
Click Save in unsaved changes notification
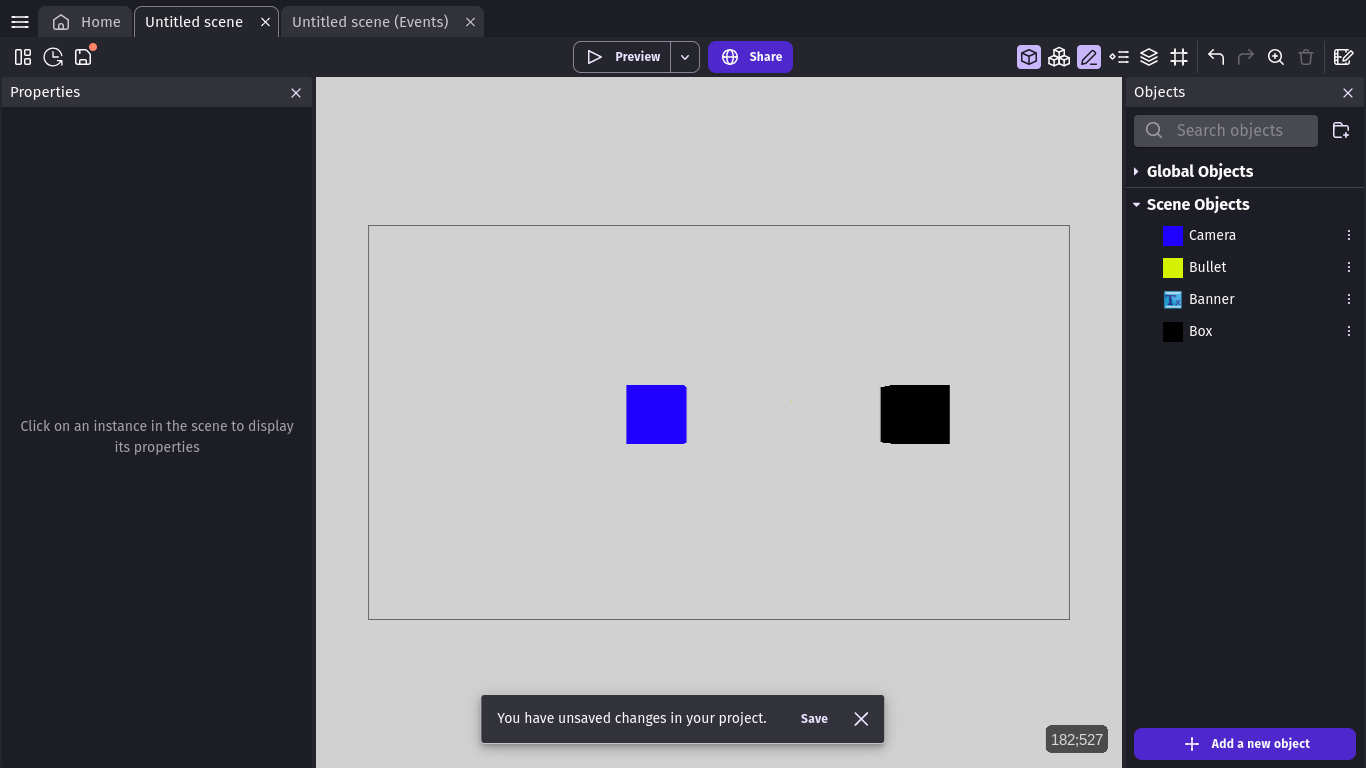[x=814, y=719]
